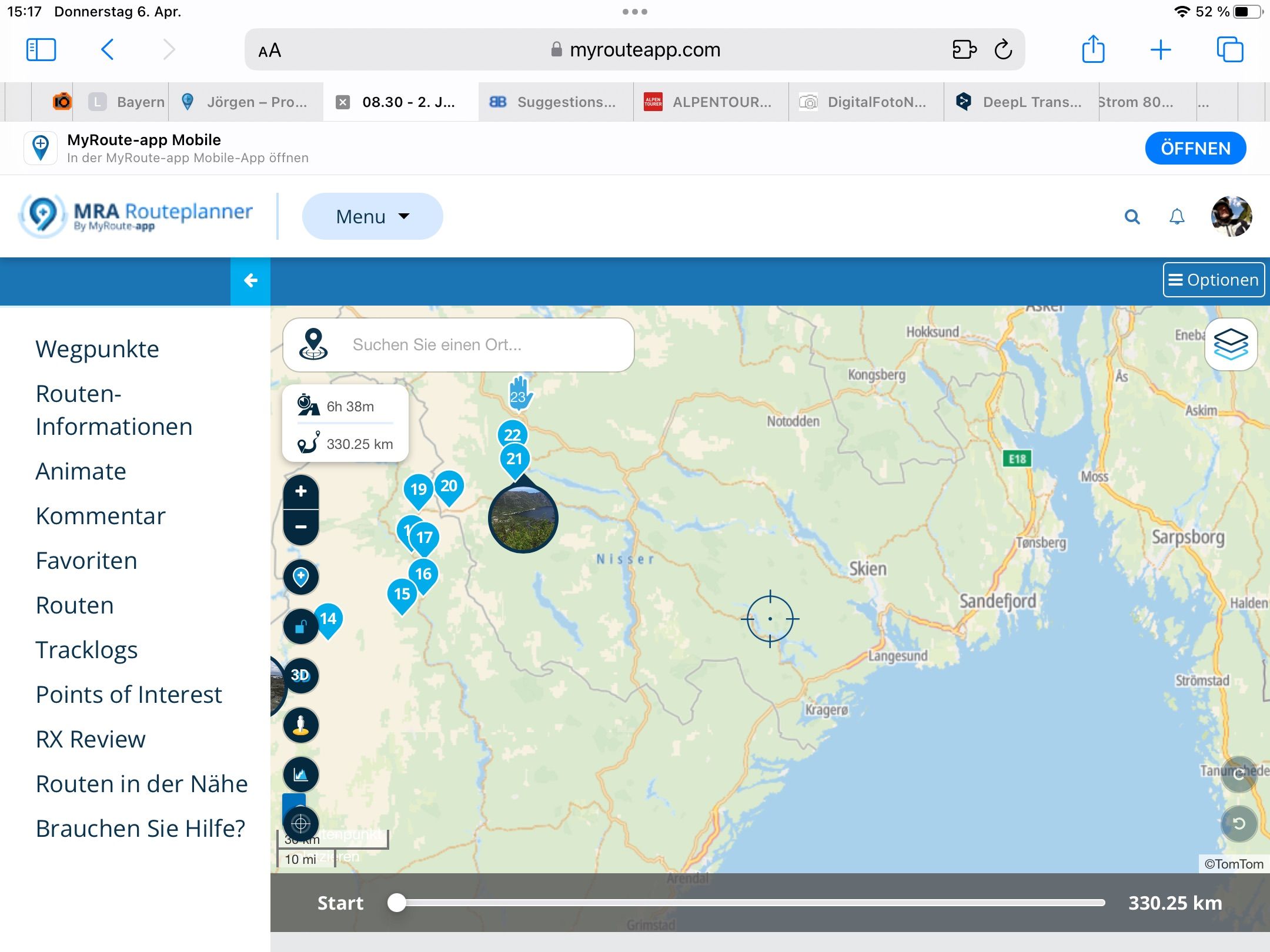
Task: Switch to the Jörgen – Pro... tab
Action: tap(246, 102)
